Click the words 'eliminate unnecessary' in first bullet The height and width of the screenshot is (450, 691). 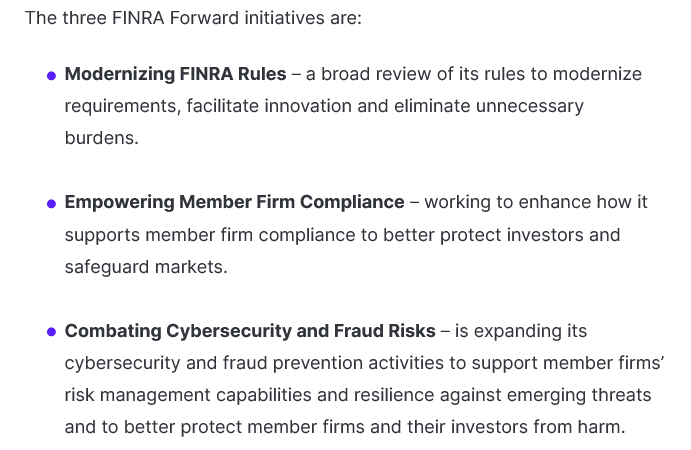[489, 106]
